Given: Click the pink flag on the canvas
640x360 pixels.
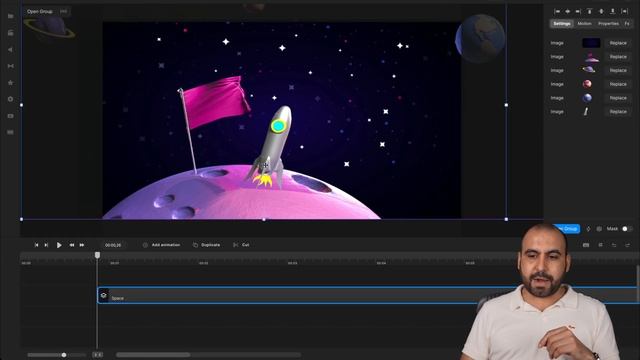Looking at the screenshot, I should [215, 102].
